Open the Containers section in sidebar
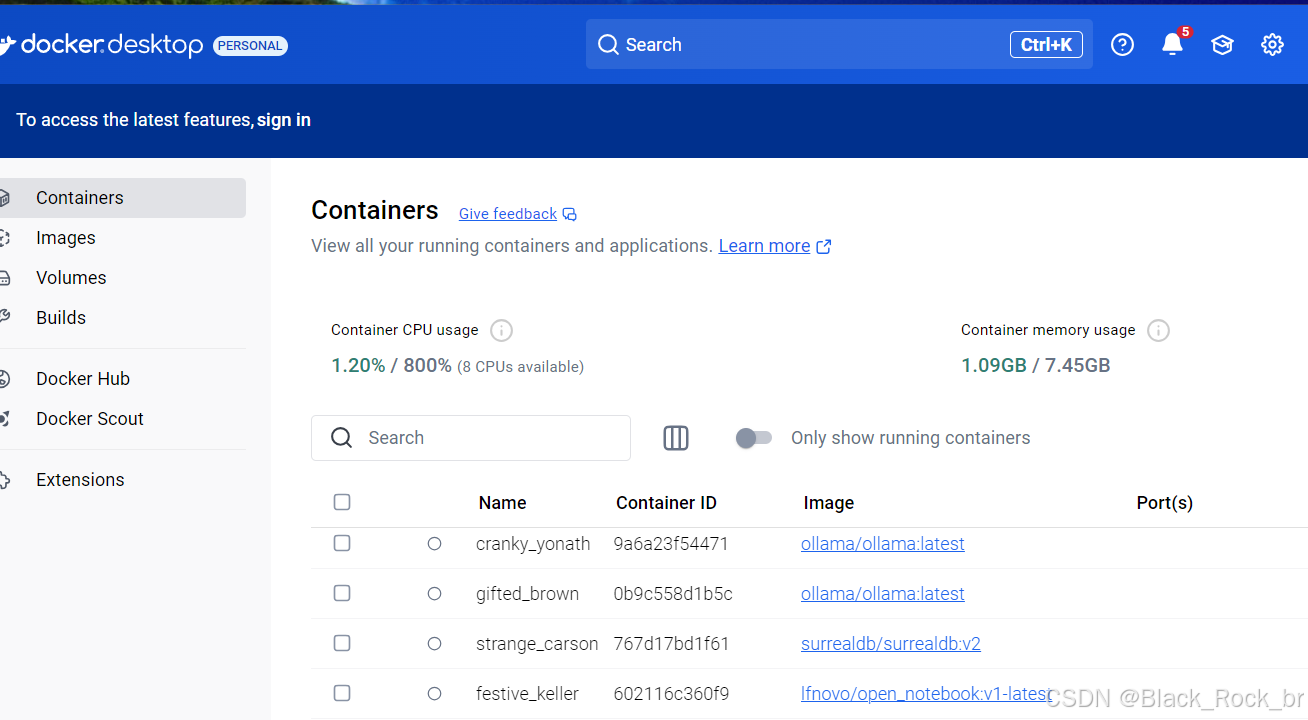 (123, 198)
